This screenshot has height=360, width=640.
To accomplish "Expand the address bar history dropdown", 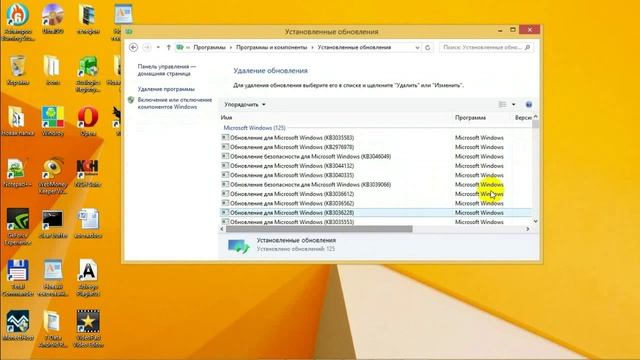I will tap(417, 47).
